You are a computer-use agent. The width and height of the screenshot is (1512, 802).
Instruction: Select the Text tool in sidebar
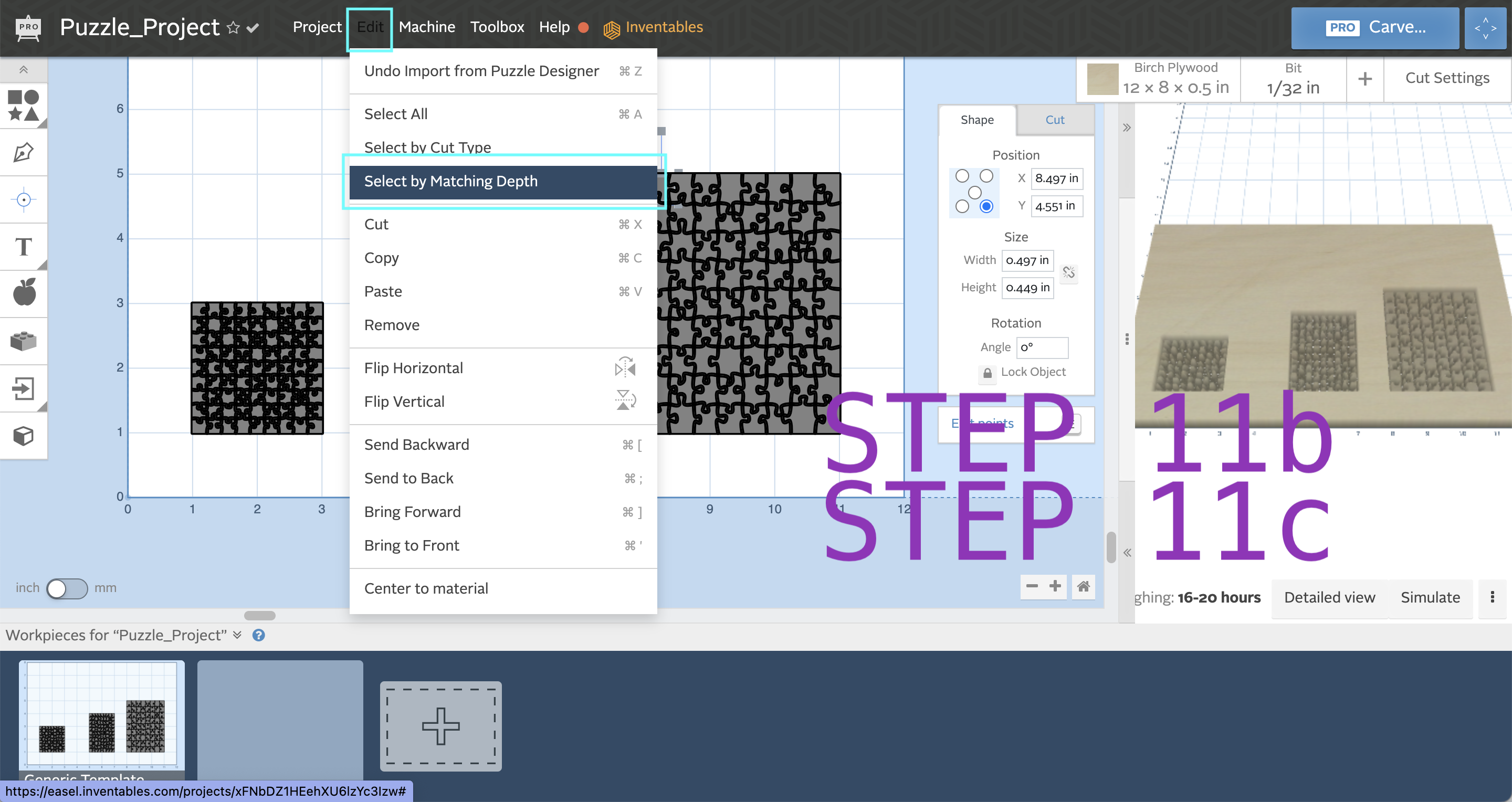pos(24,246)
